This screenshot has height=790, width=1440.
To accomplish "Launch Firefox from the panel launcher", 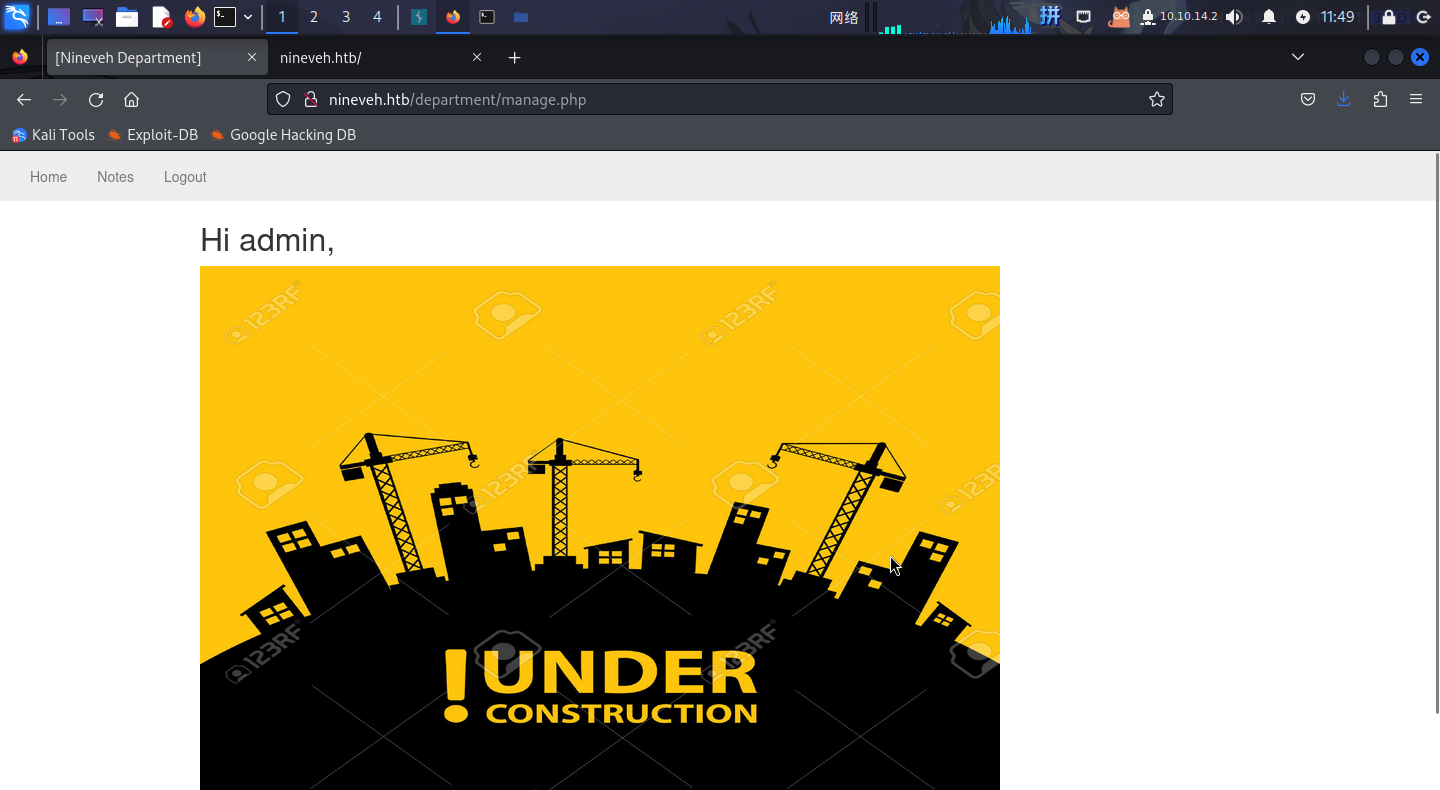I will click(x=194, y=17).
